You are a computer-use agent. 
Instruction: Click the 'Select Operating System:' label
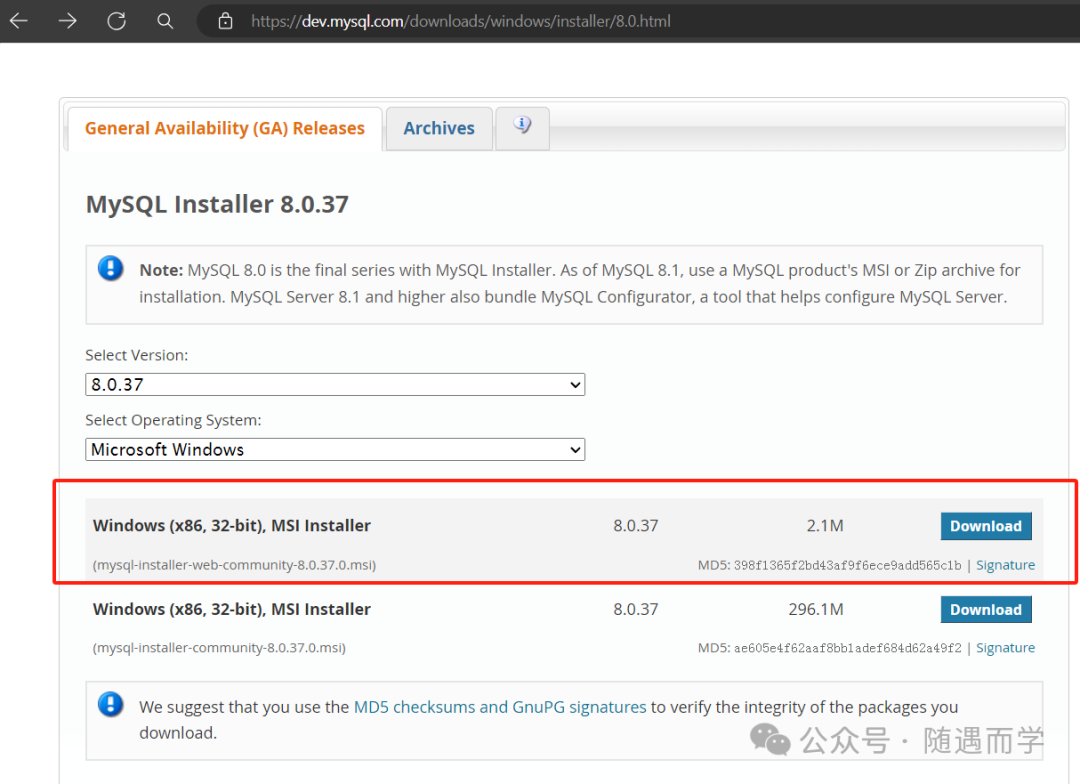point(173,420)
